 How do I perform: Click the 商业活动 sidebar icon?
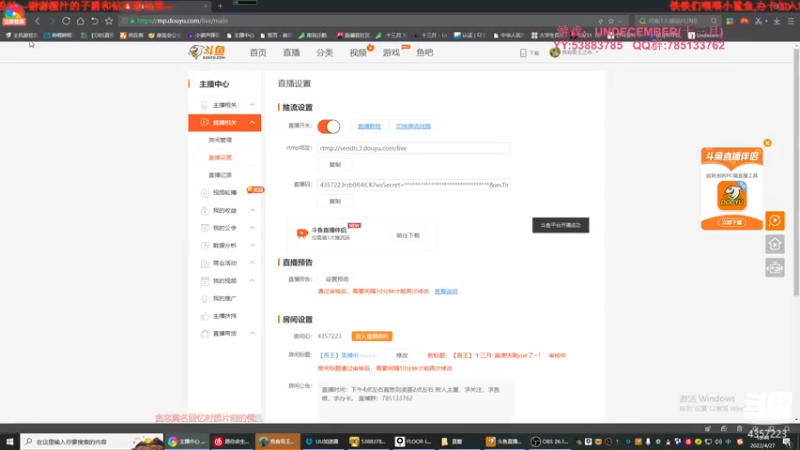click(204, 263)
